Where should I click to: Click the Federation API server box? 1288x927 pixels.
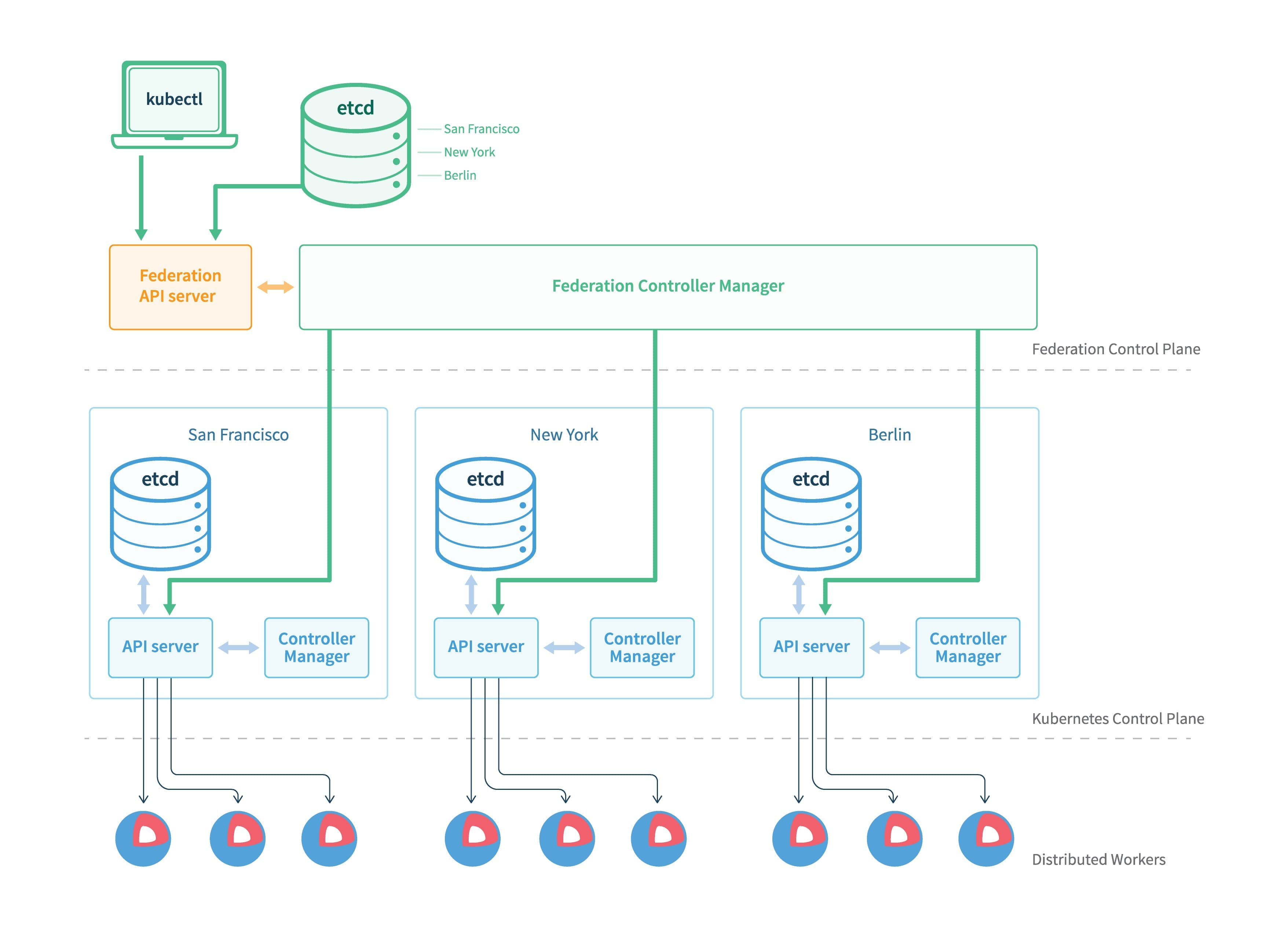pos(180,287)
